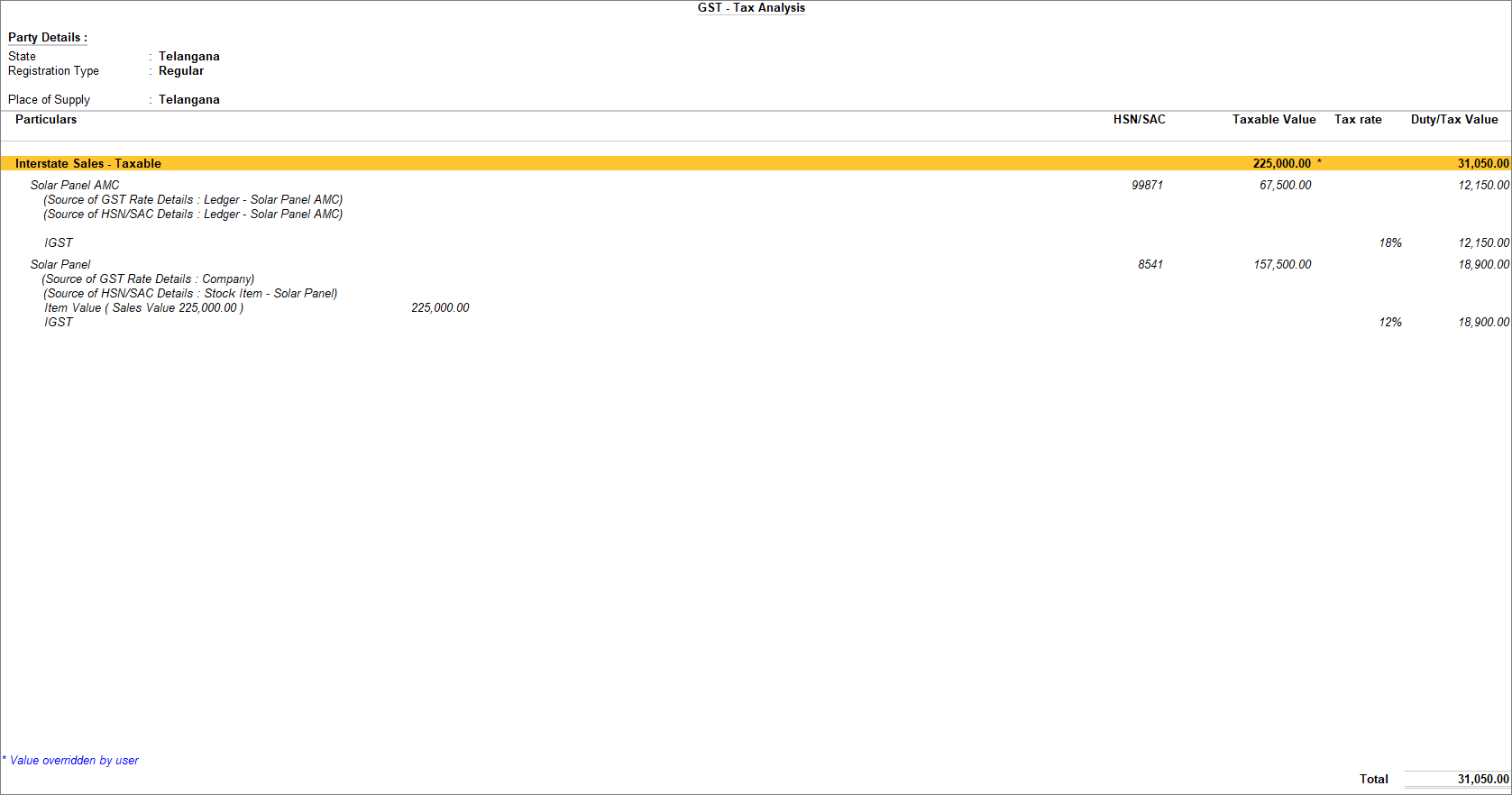Viewport: 1512px width, 795px height.
Task: Click the Place of Supply Telangana value
Action: tap(189, 99)
